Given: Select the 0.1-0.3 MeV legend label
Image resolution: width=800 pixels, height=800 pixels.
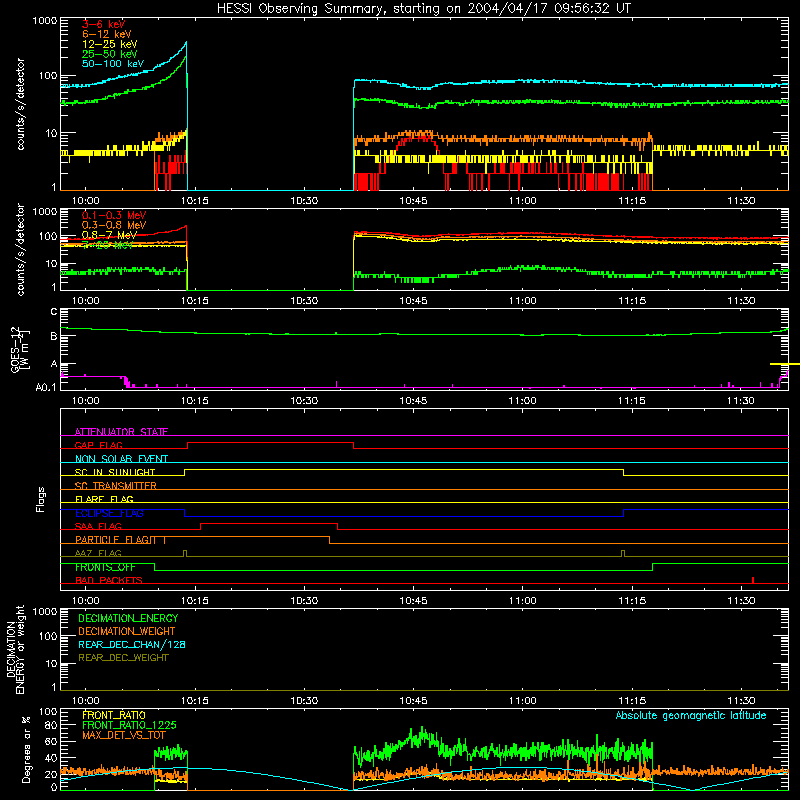Looking at the screenshot, I should coord(114,215).
